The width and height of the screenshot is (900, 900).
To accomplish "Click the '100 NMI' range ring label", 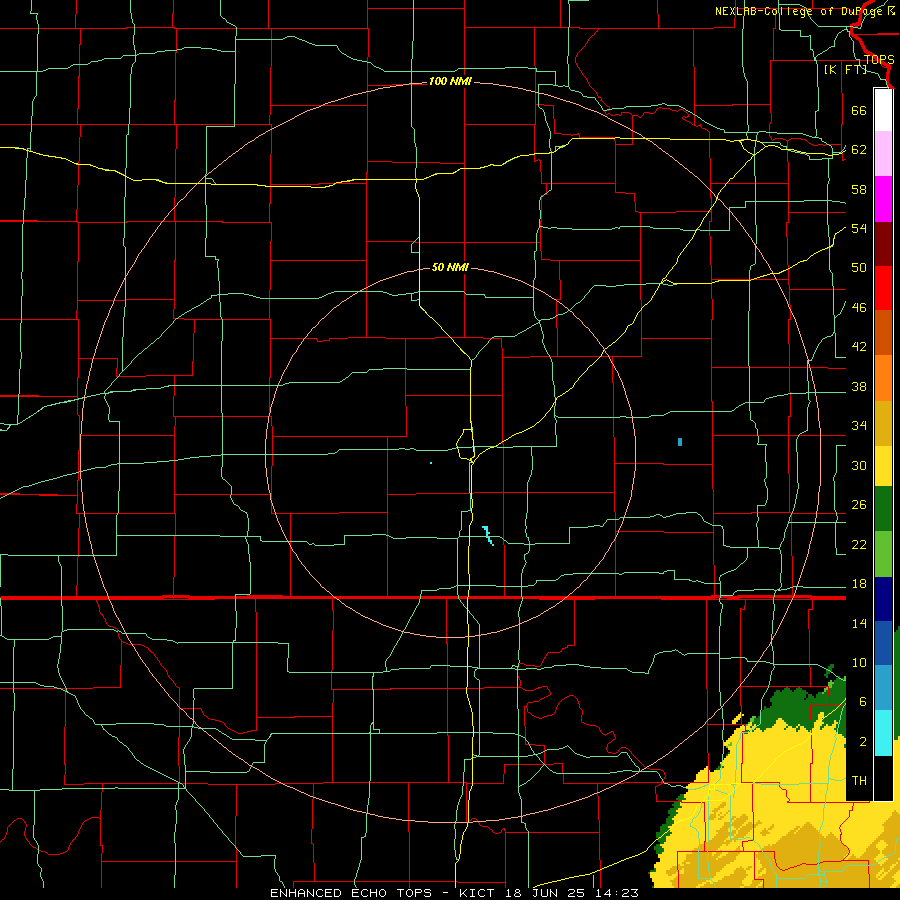I will (x=450, y=82).
